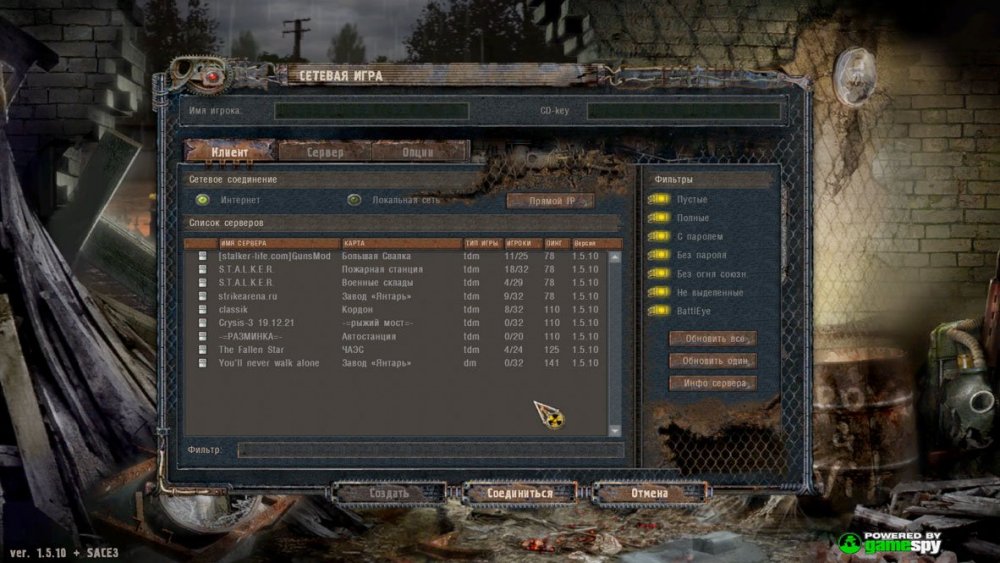The height and width of the screenshot is (563, 1000).
Task: Select the classik server
Action: 395,309
